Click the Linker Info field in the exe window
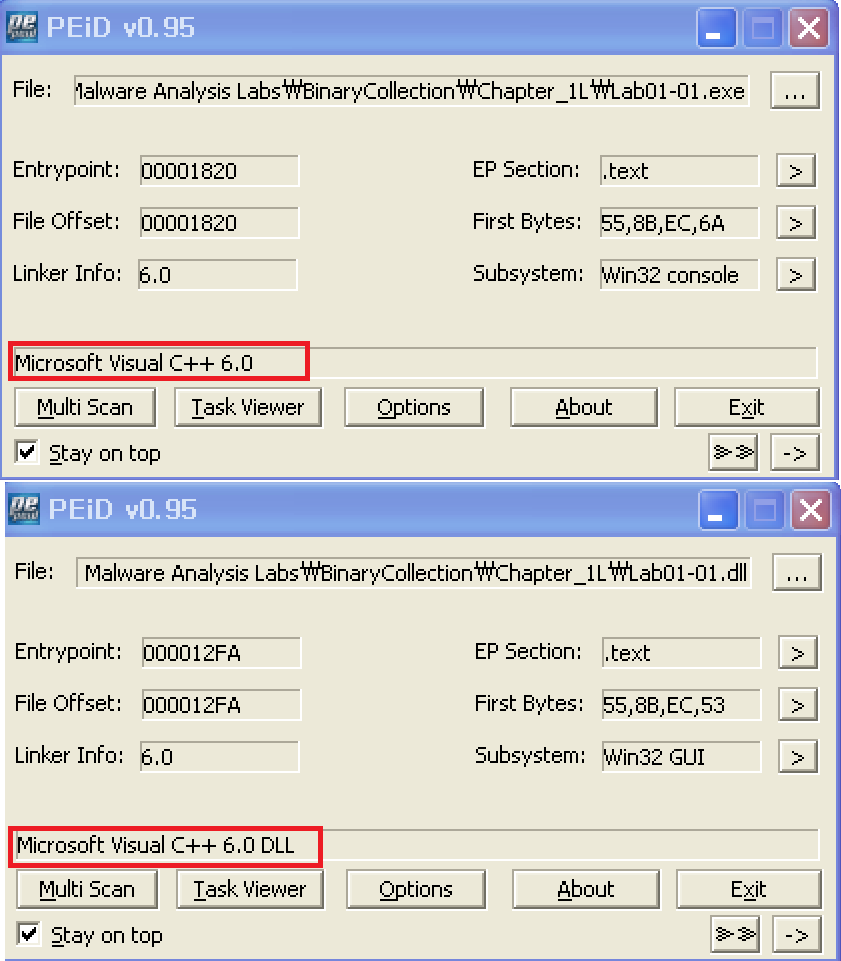This screenshot has width=841, height=961. click(218, 275)
